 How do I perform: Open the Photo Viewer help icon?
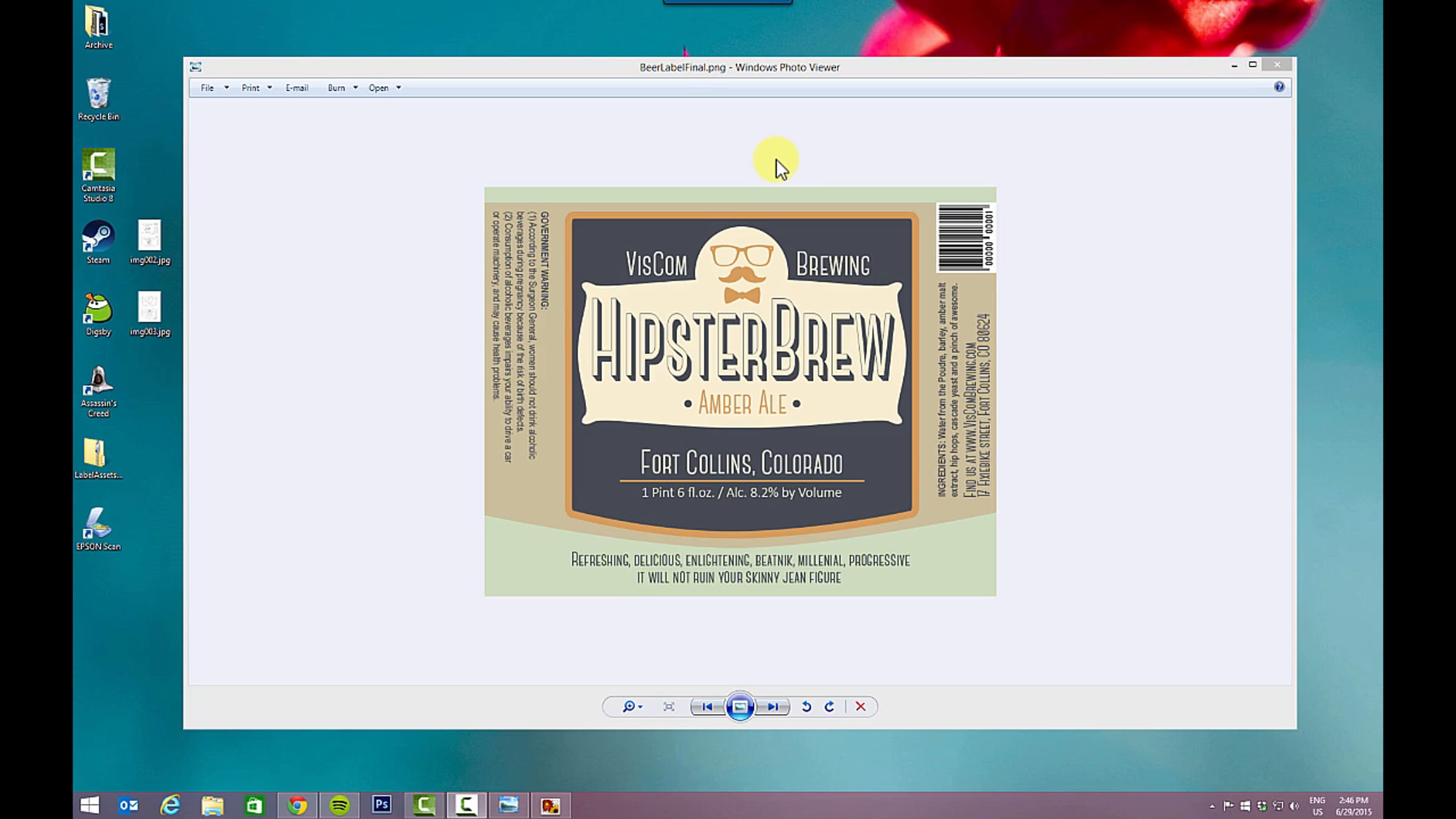[x=1279, y=87]
